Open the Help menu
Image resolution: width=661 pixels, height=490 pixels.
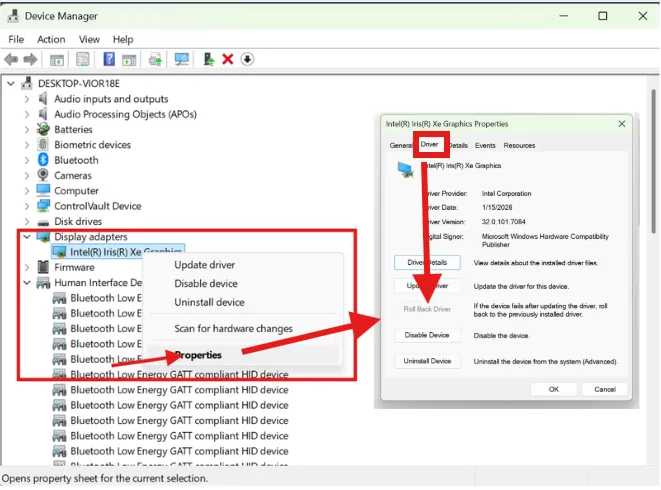(x=123, y=39)
